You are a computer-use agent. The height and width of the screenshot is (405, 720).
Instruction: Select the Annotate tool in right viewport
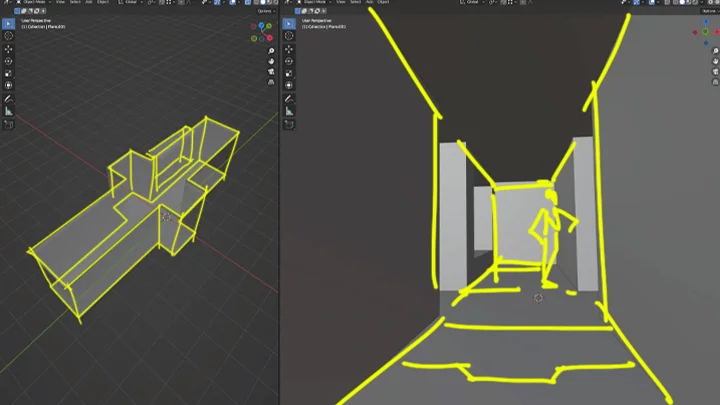pyautogui.click(x=289, y=99)
